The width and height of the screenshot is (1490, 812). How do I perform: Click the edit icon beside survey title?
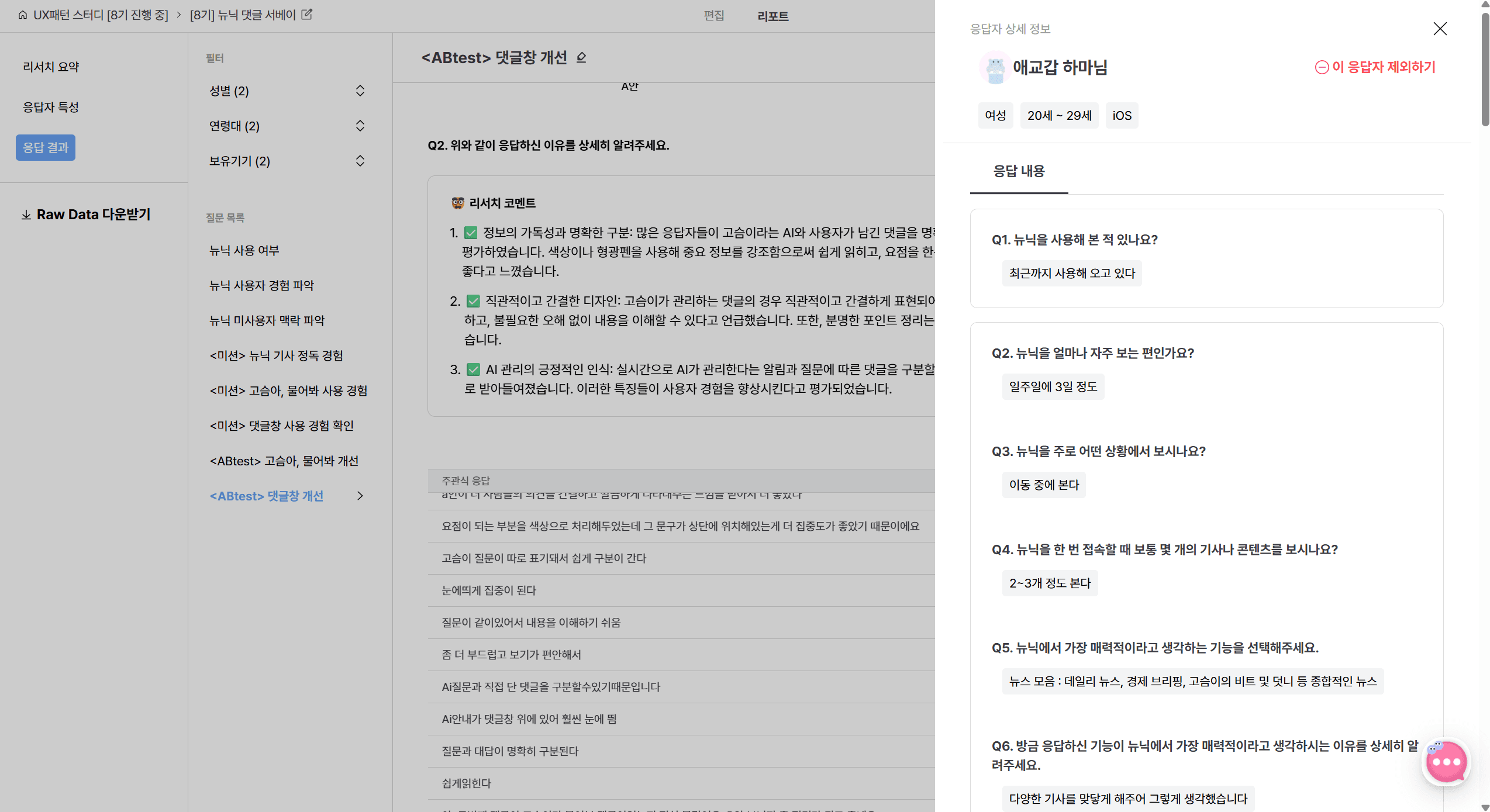307,15
